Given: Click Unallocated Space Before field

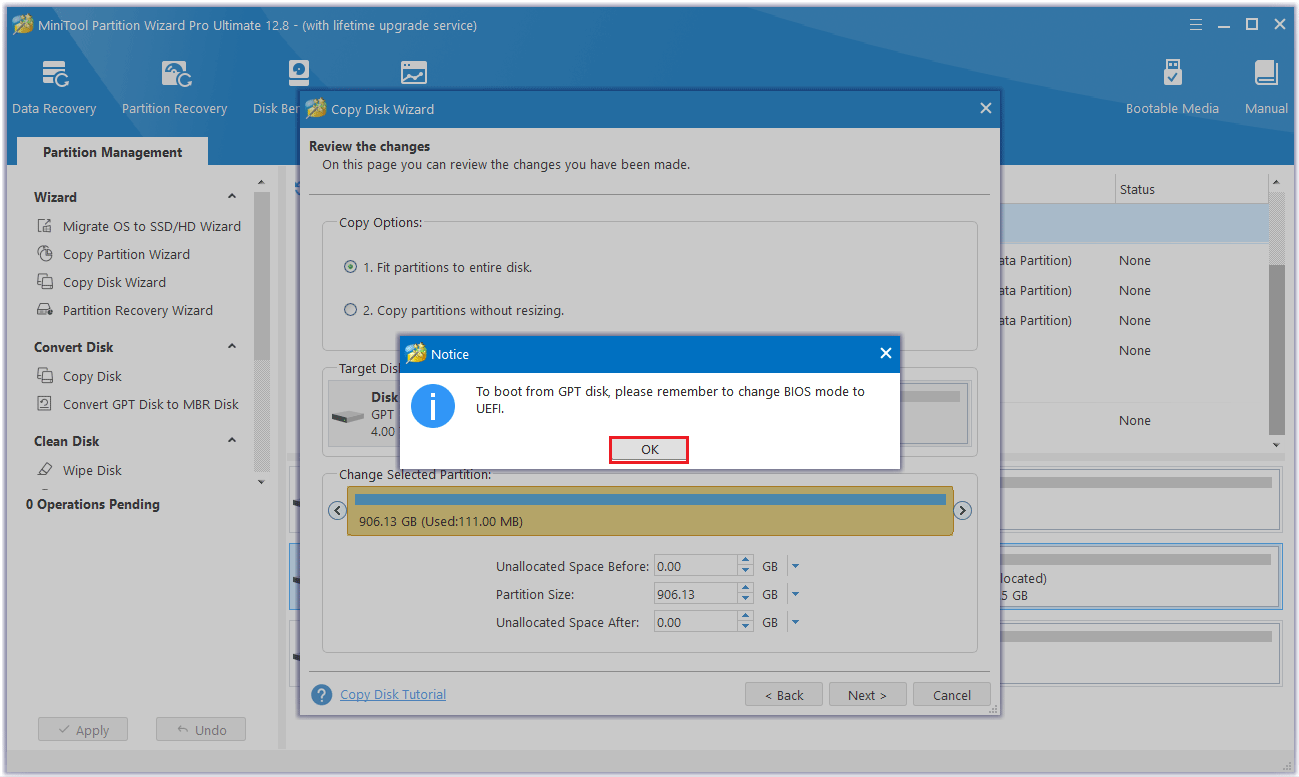Looking at the screenshot, I should tap(696, 566).
